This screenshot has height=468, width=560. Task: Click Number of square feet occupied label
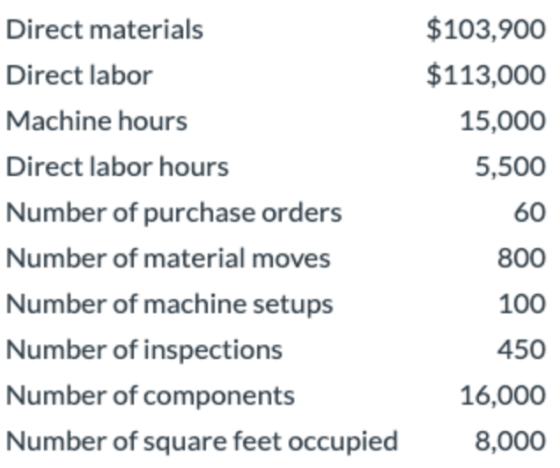point(202,442)
